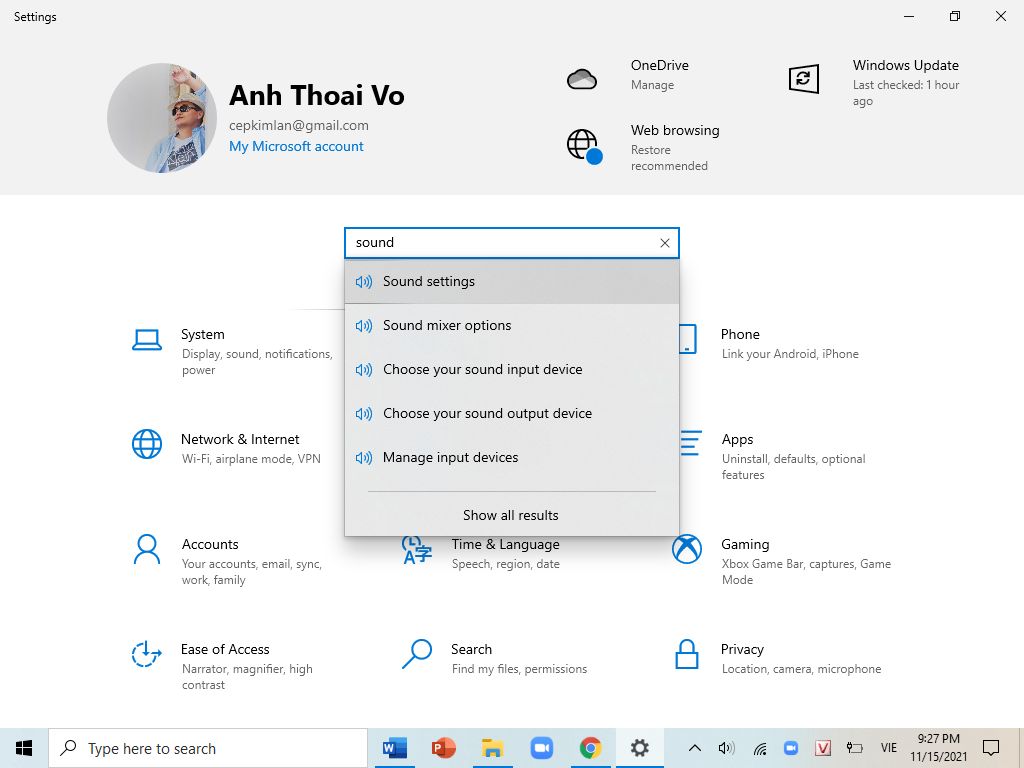
Task: Open the Gaming Xbox icon
Action: click(x=687, y=549)
